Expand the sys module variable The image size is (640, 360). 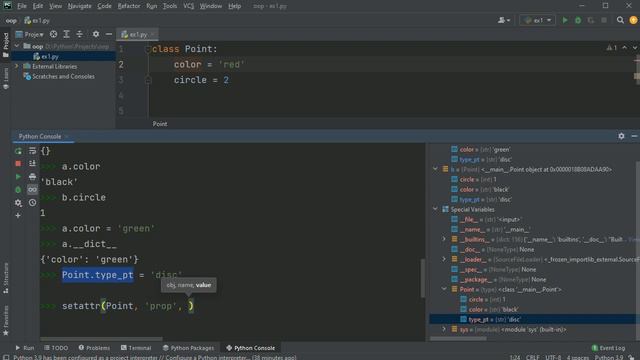pyautogui.click(x=444, y=329)
